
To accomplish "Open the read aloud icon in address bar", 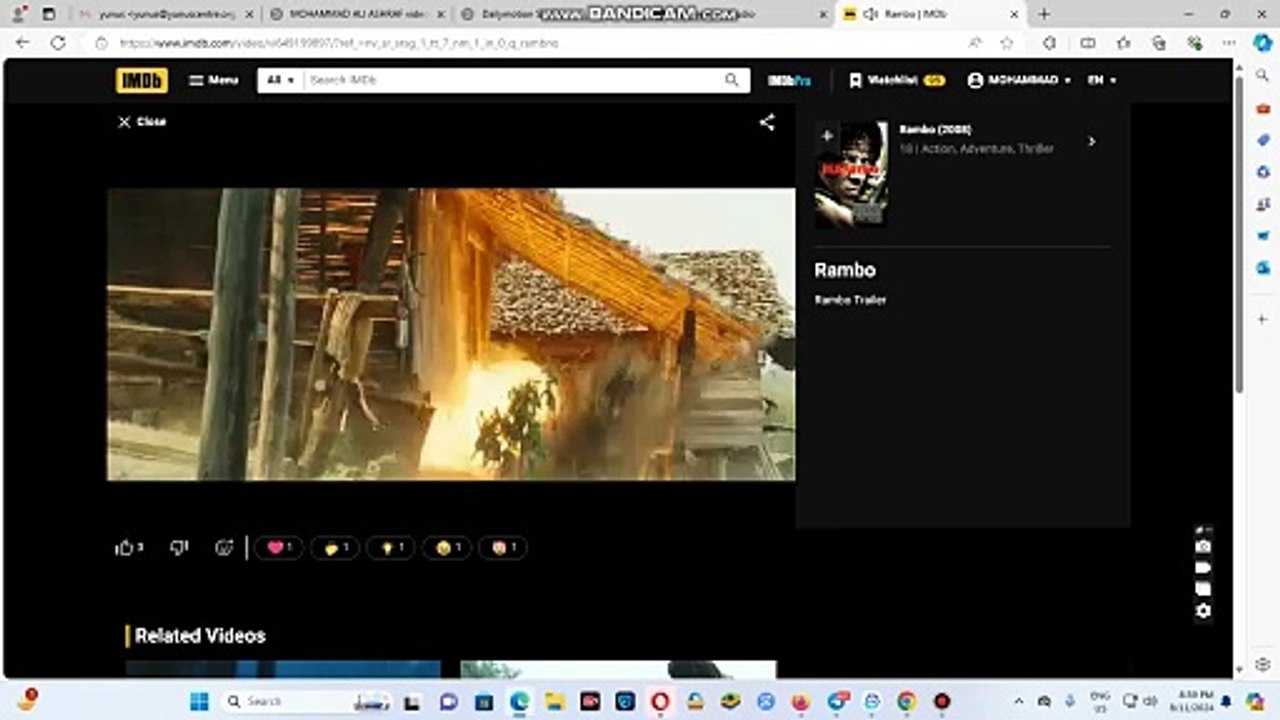I will [975, 43].
